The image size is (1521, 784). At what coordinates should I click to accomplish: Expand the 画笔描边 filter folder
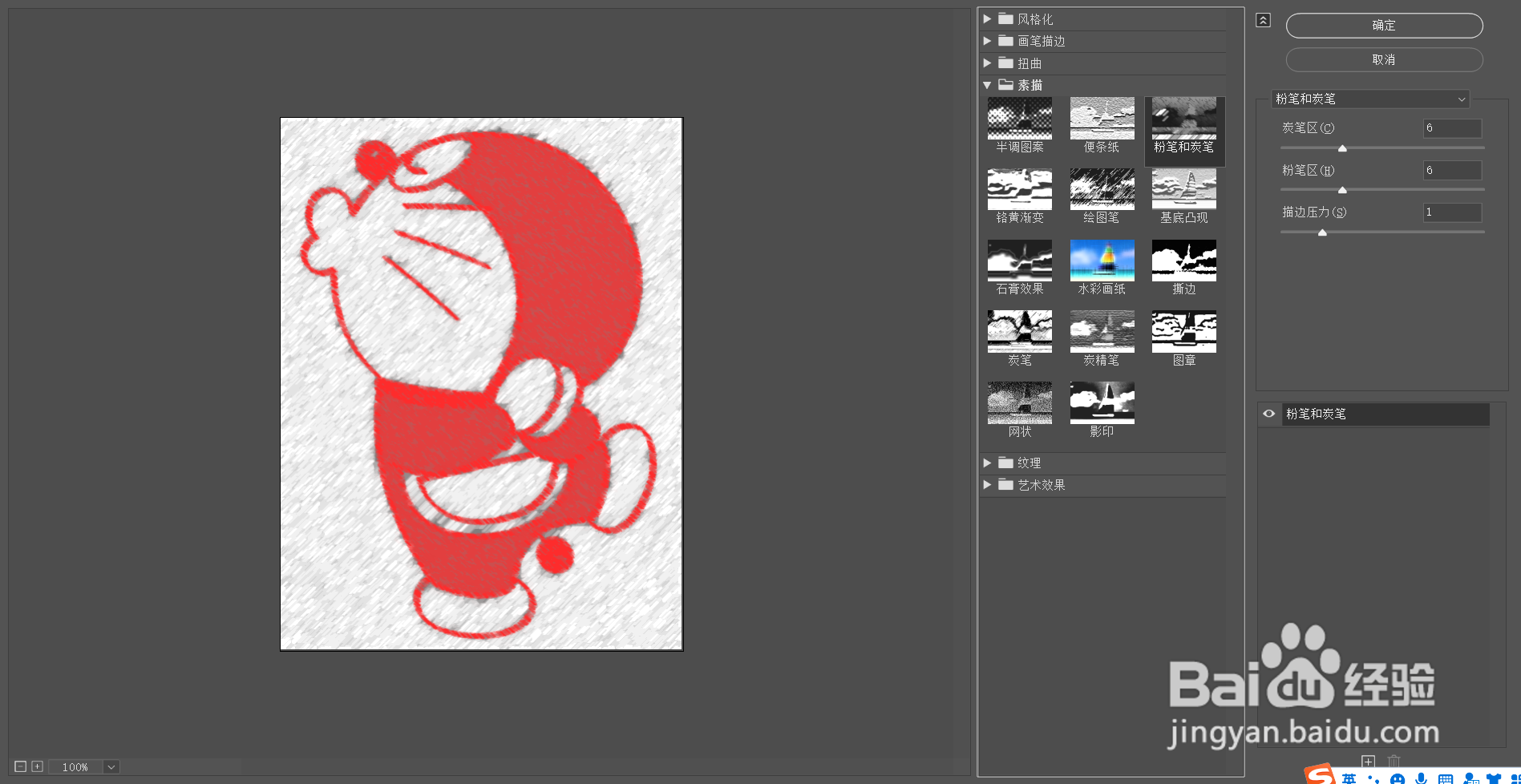pos(987,41)
